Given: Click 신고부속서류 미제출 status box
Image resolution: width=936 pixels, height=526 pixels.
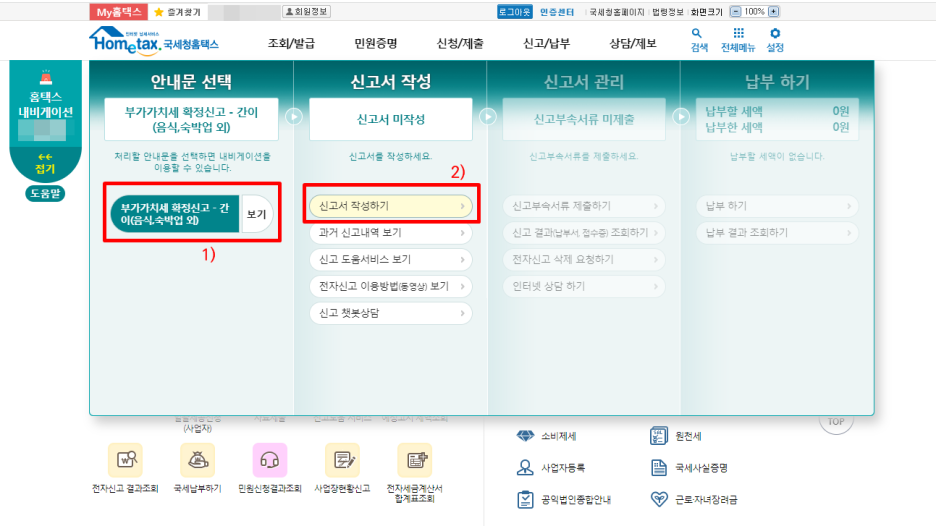Looking at the screenshot, I should click(584, 119).
